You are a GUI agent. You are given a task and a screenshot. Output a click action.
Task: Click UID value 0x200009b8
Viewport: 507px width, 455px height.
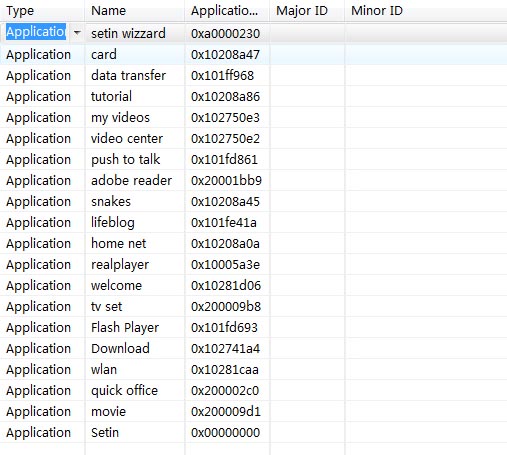[x=226, y=306]
